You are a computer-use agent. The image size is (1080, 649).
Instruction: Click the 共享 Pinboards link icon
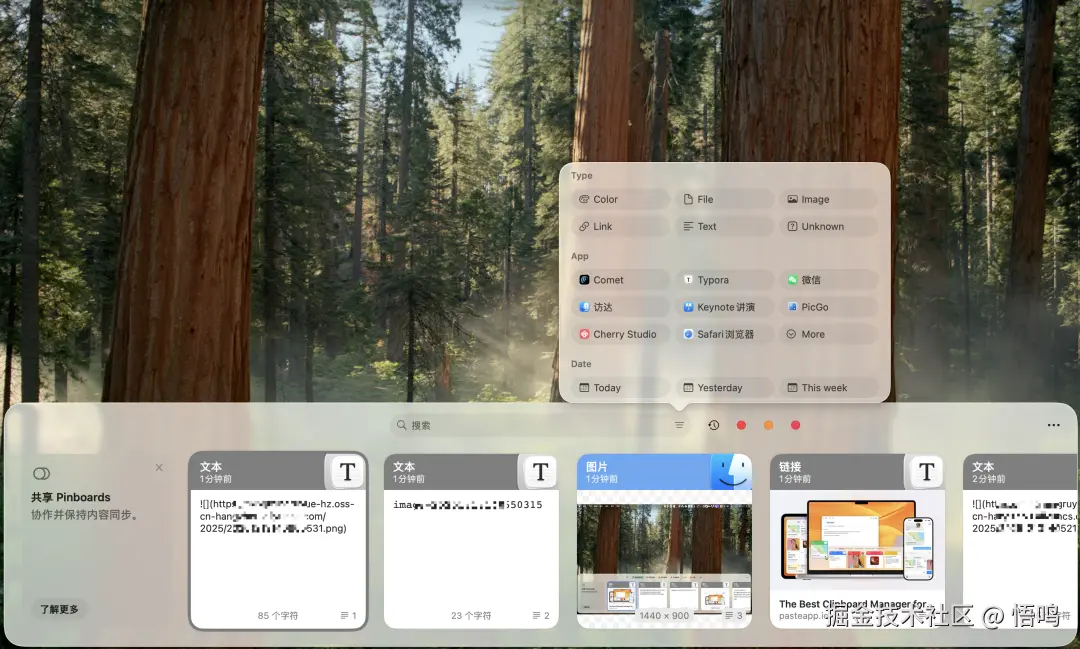(41, 473)
